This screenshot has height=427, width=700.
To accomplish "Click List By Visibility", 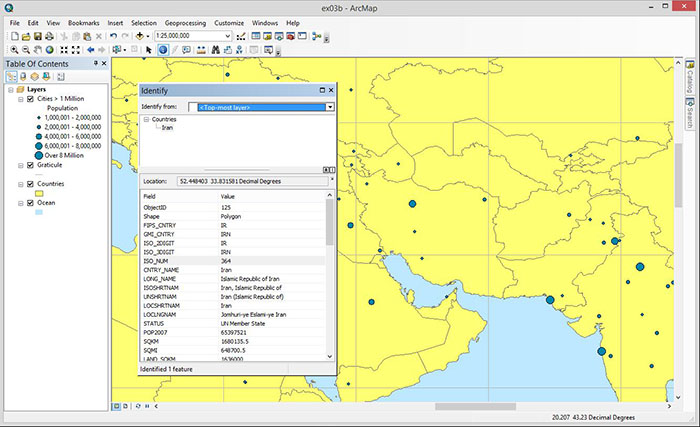I will pos(34,76).
